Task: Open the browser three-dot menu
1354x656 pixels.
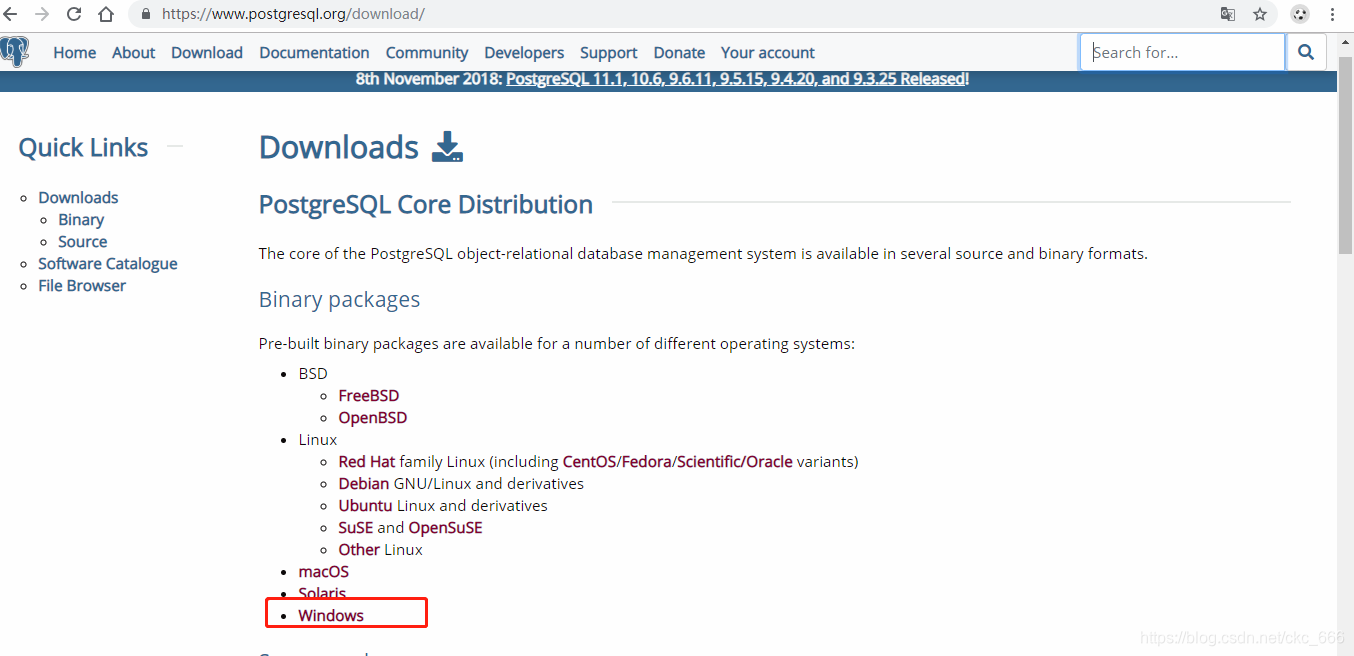Action: (x=1332, y=14)
